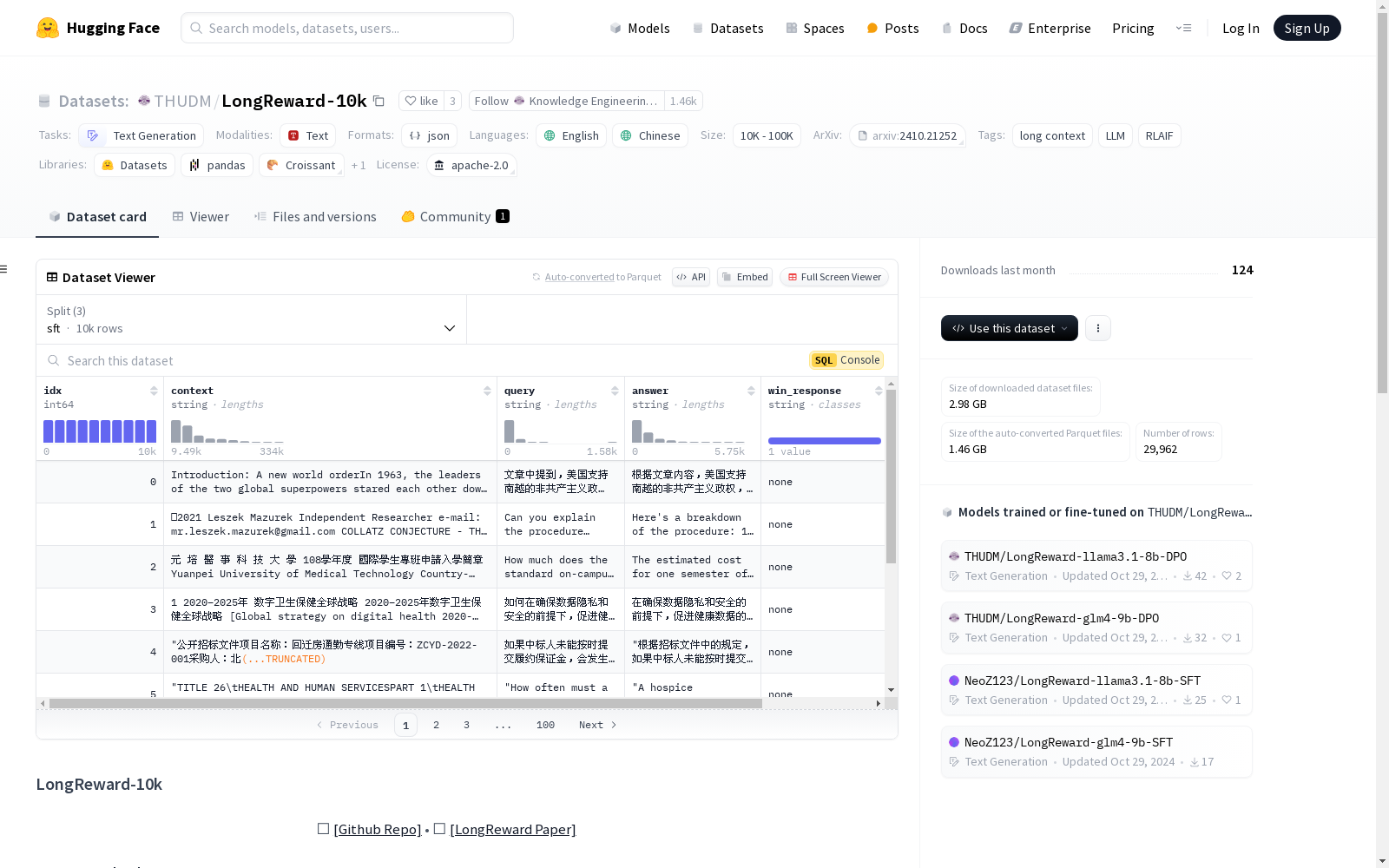Click the Sign Up button
This screenshot has width=1389, height=868.
click(1307, 28)
